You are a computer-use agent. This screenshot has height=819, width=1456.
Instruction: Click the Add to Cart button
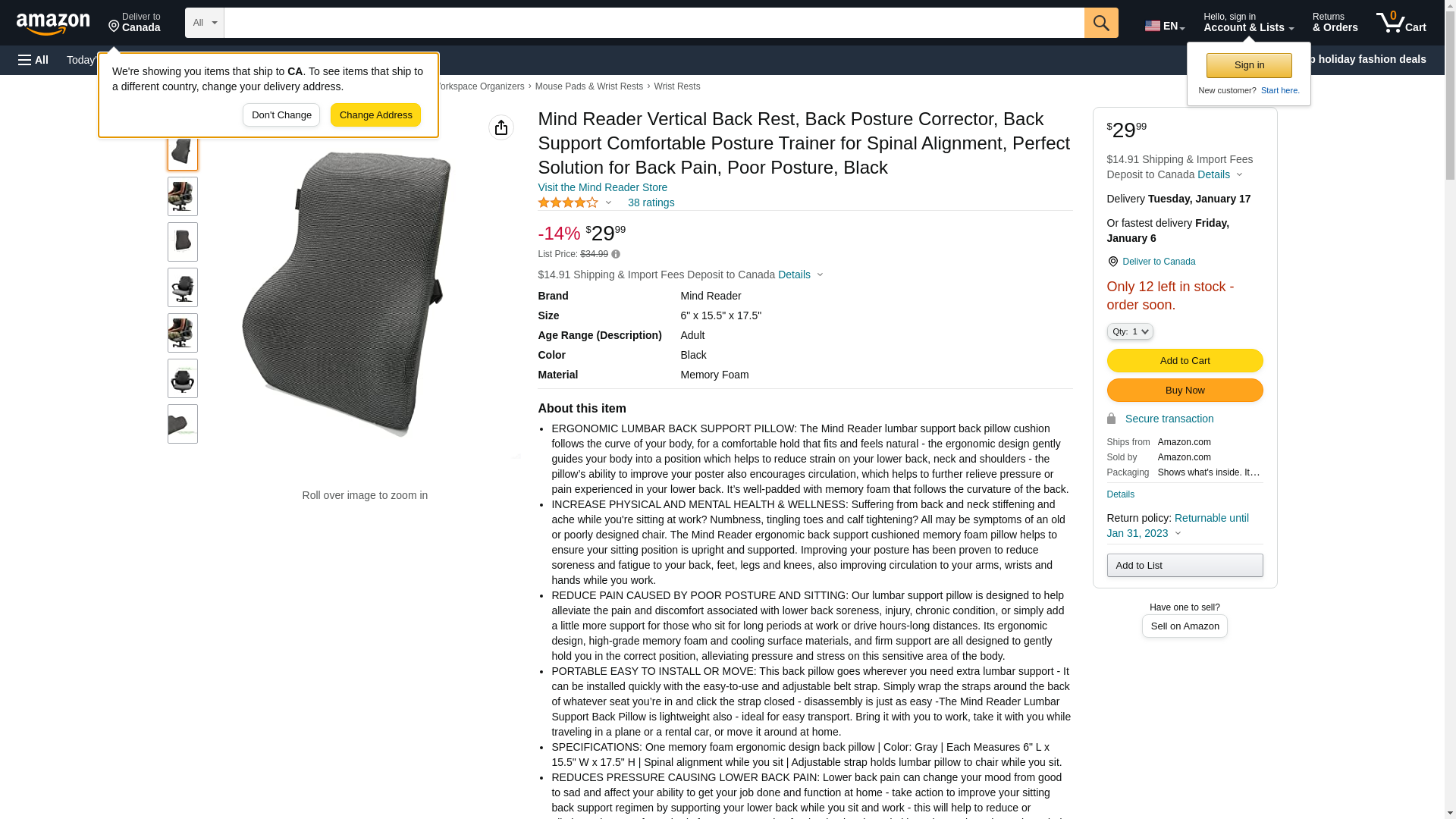pyautogui.click(x=1185, y=361)
